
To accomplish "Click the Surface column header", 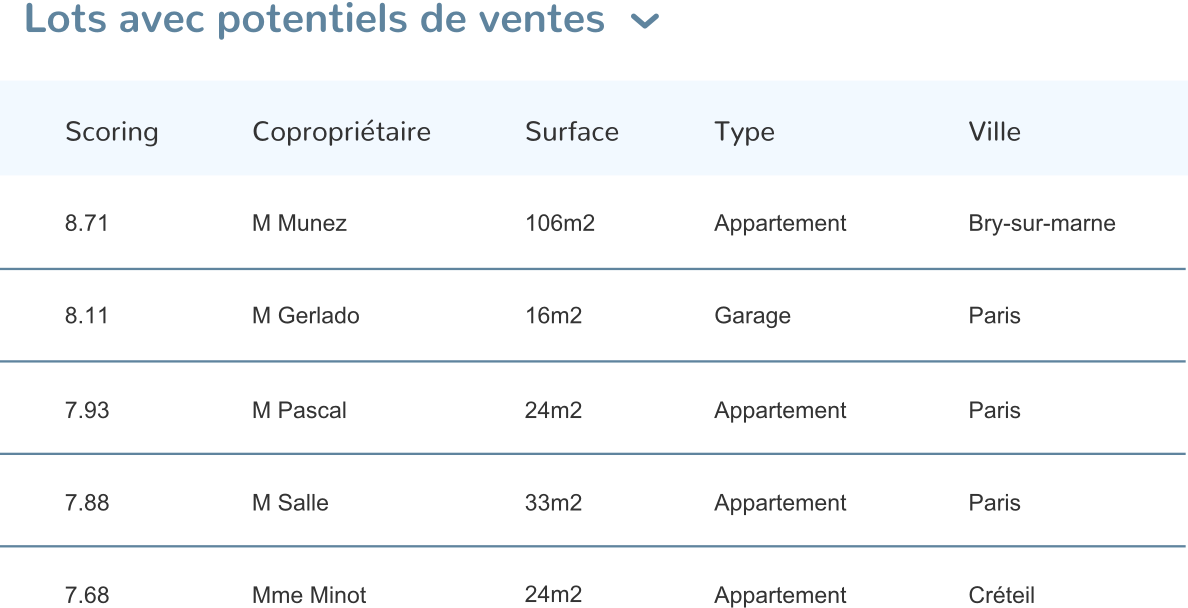I will pos(572,132).
